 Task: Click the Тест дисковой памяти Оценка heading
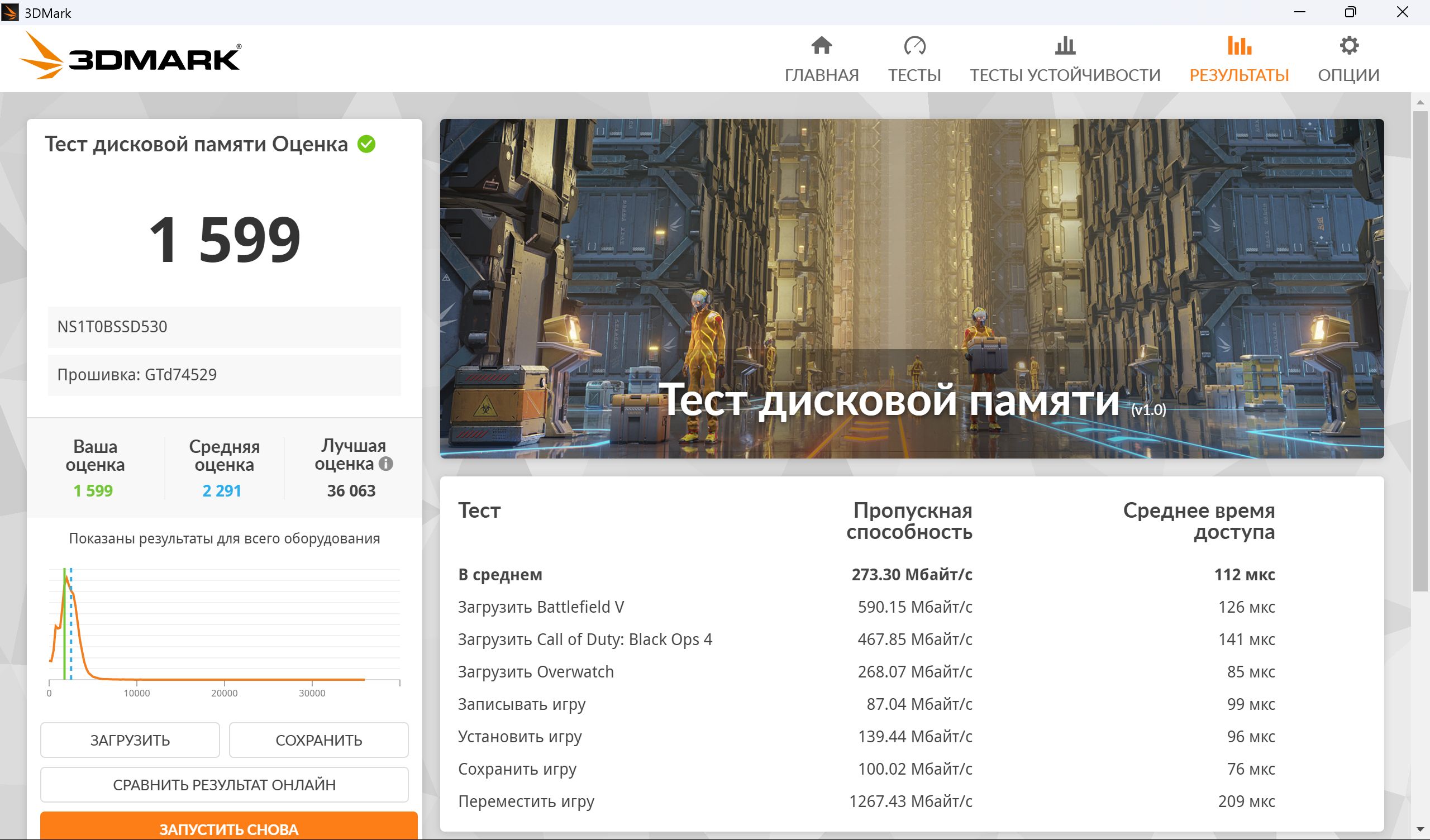pyautogui.click(x=196, y=144)
